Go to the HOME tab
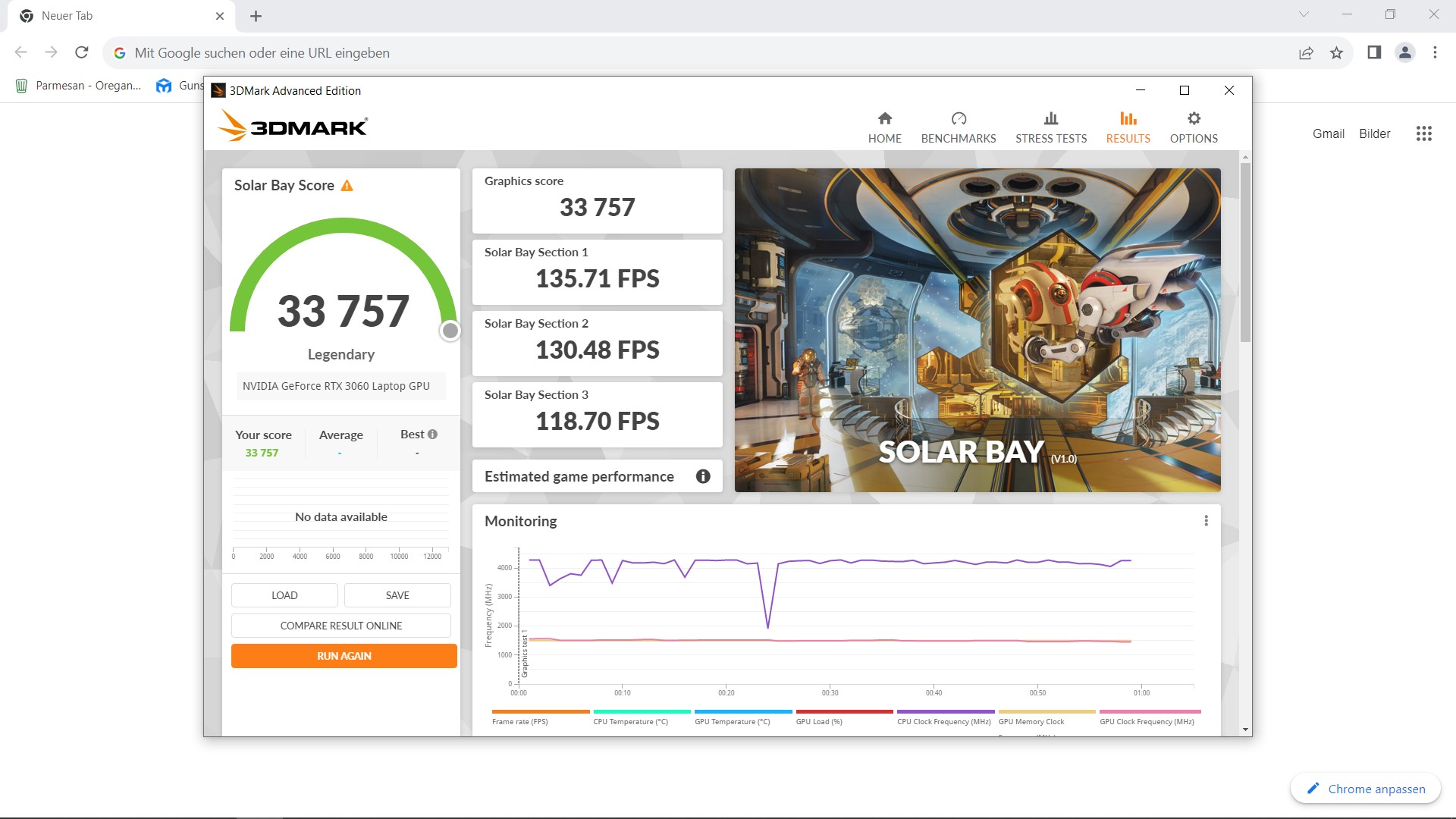The width and height of the screenshot is (1456, 819). (x=884, y=127)
